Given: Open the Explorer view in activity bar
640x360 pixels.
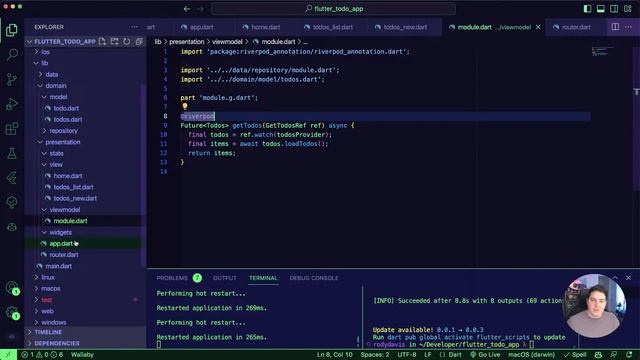Looking at the screenshot, I should 11,30.
